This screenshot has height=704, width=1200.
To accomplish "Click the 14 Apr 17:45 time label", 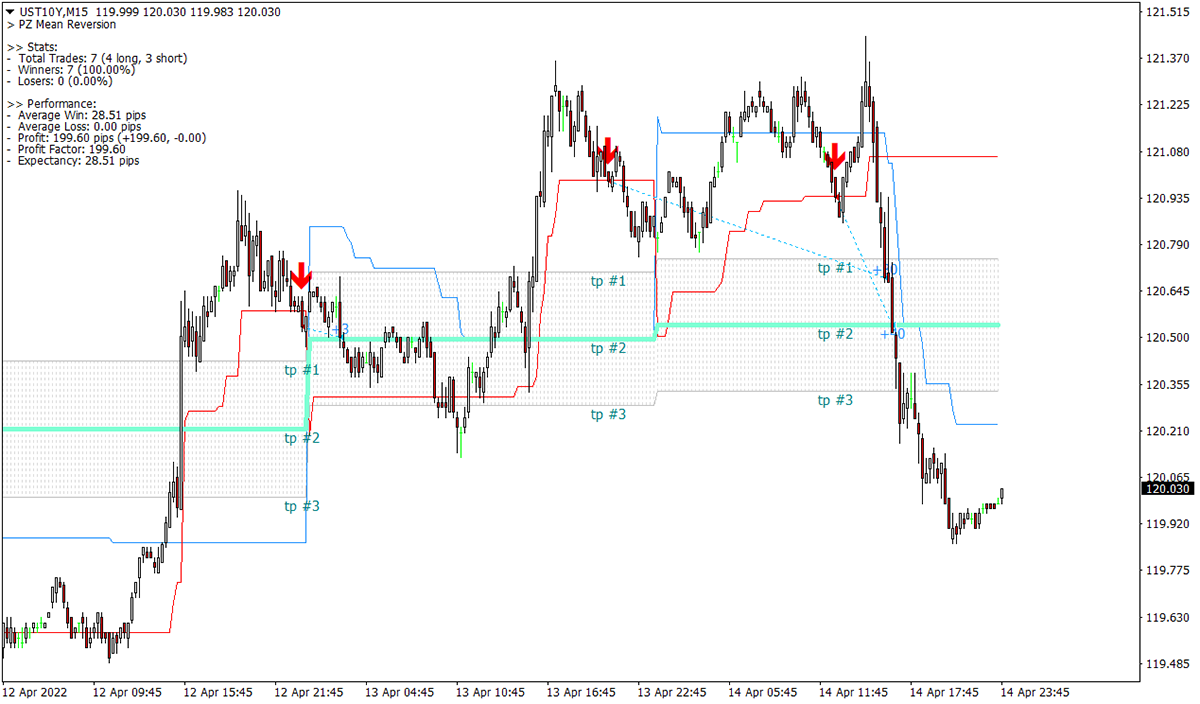I will tap(945, 692).
